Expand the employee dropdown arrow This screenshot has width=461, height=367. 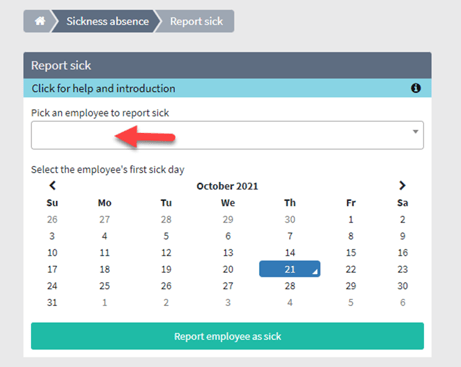click(x=415, y=132)
